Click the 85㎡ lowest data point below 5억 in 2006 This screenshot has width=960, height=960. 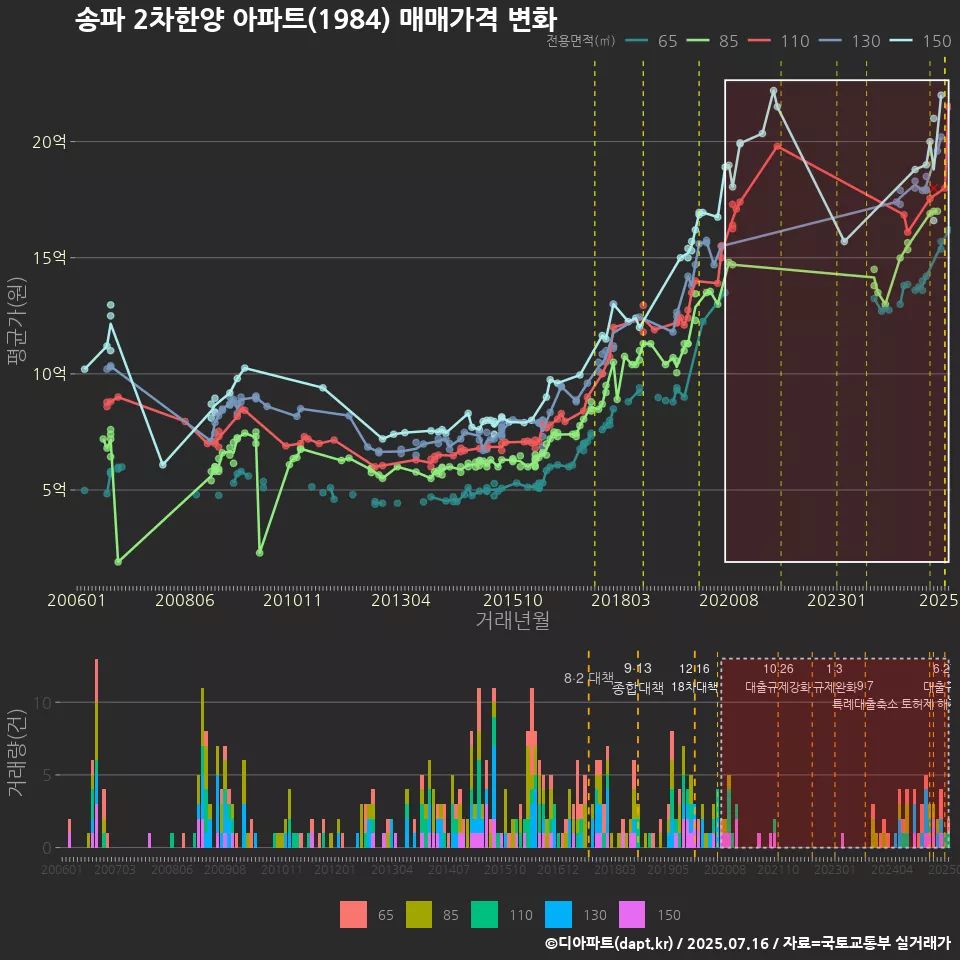pyautogui.click(x=118, y=561)
